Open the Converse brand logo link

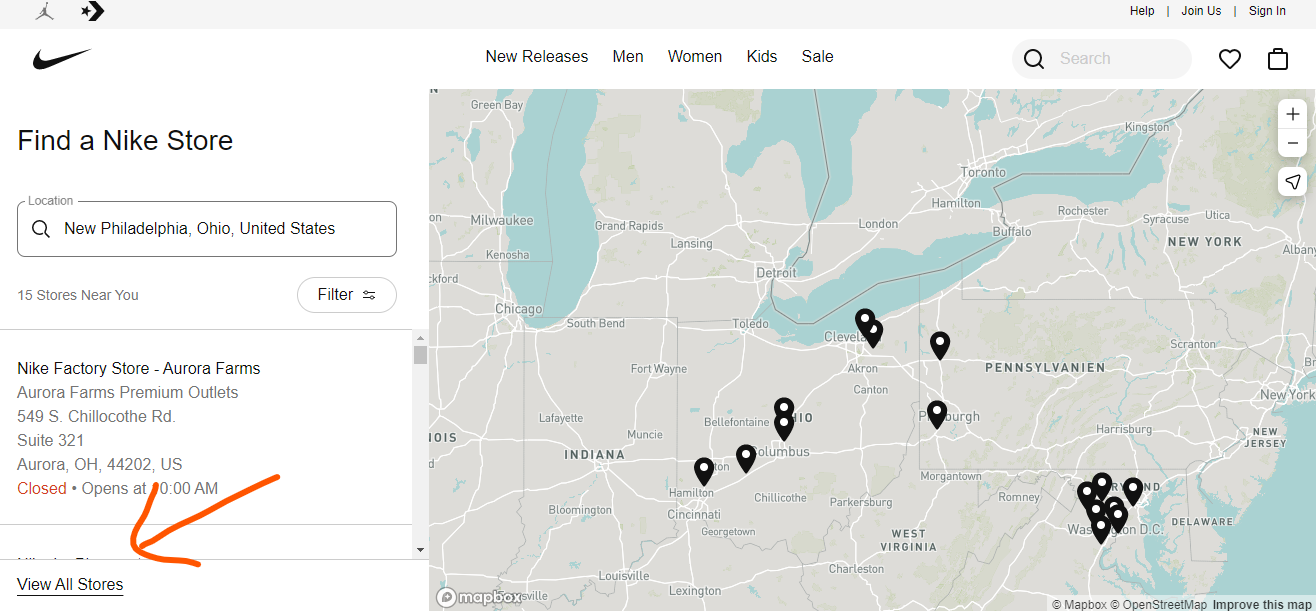coord(92,11)
